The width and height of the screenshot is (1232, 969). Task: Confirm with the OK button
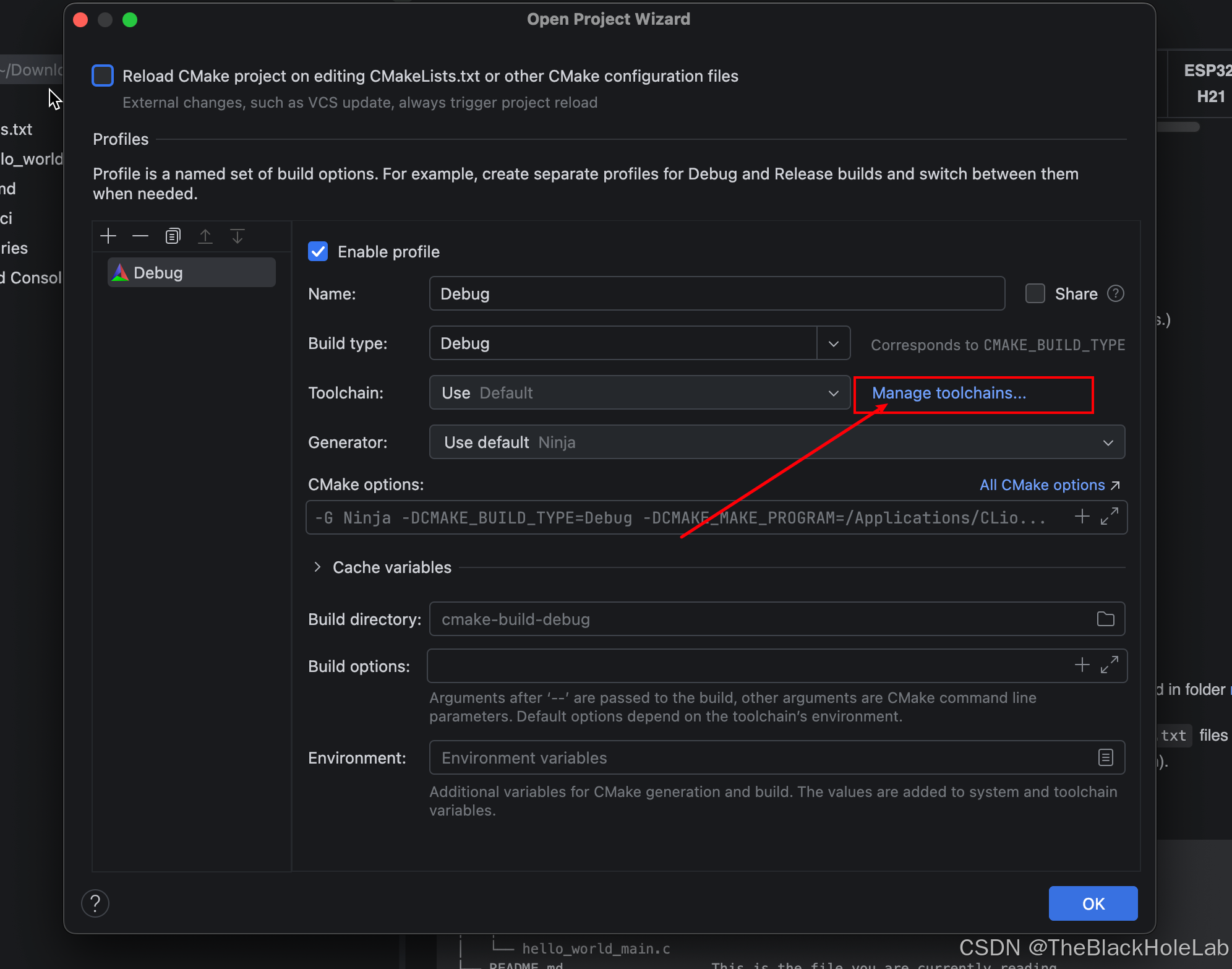click(1093, 903)
